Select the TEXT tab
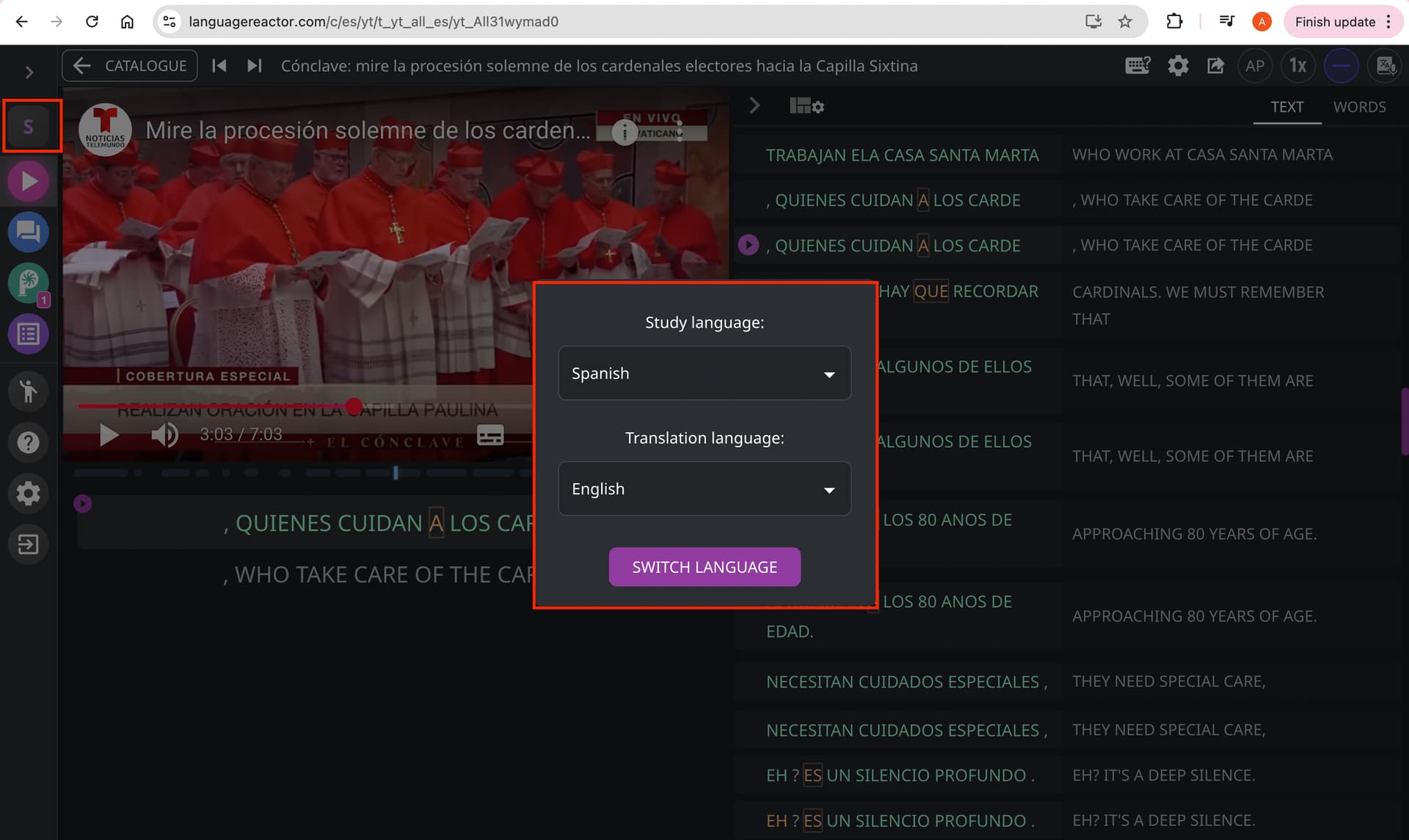1409x840 pixels. pos(1287,107)
